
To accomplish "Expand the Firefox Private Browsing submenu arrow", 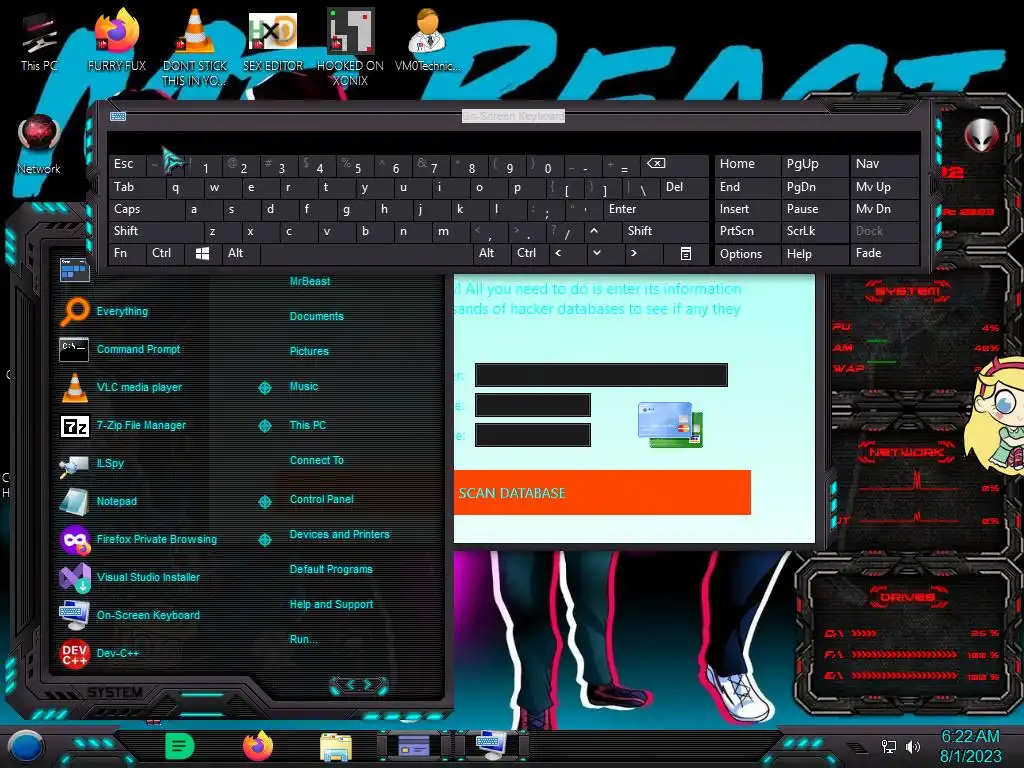I will (x=264, y=540).
